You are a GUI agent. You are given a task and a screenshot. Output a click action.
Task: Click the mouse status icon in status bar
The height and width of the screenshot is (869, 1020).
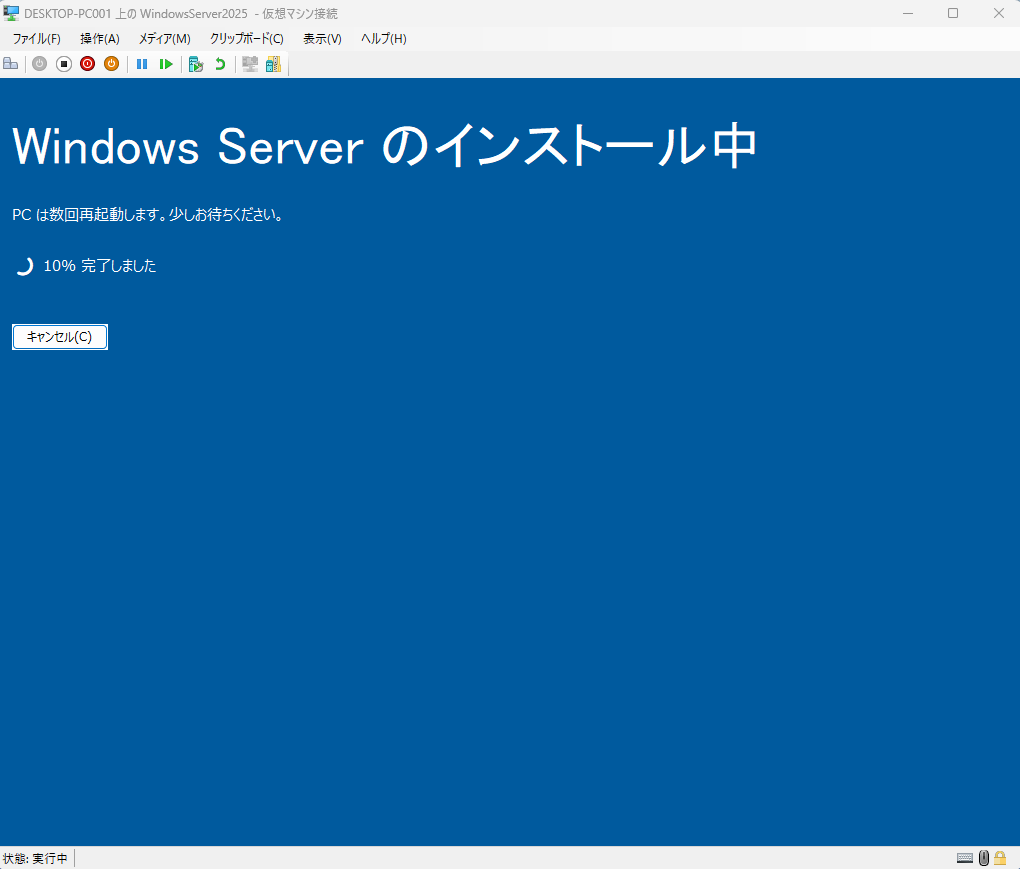coord(984,858)
